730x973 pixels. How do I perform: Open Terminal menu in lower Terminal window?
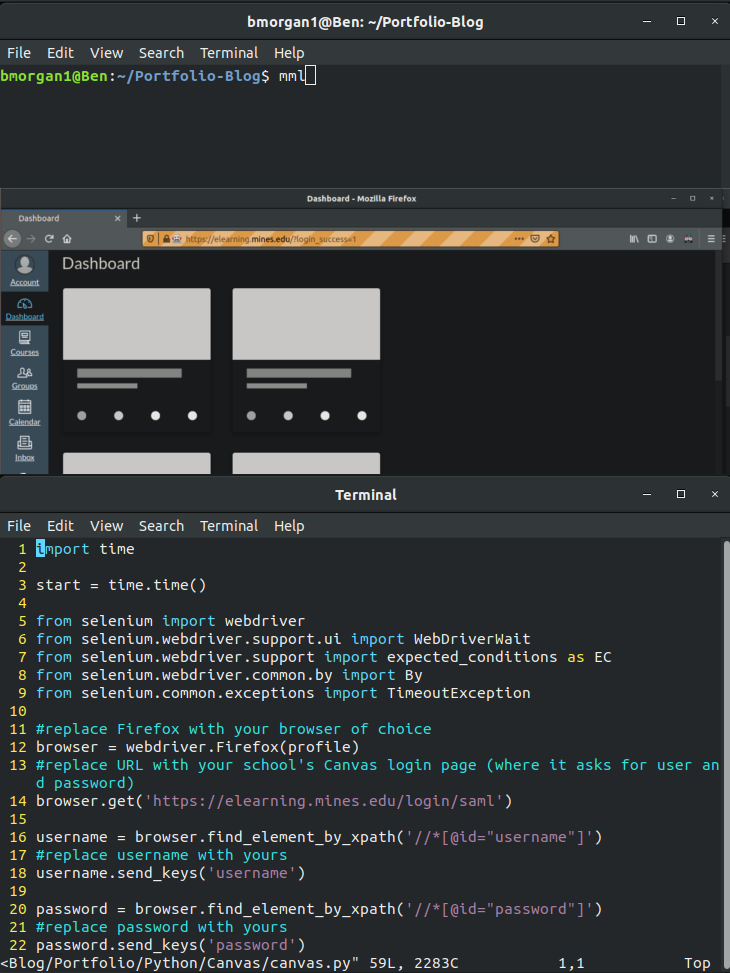(x=228, y=526)
